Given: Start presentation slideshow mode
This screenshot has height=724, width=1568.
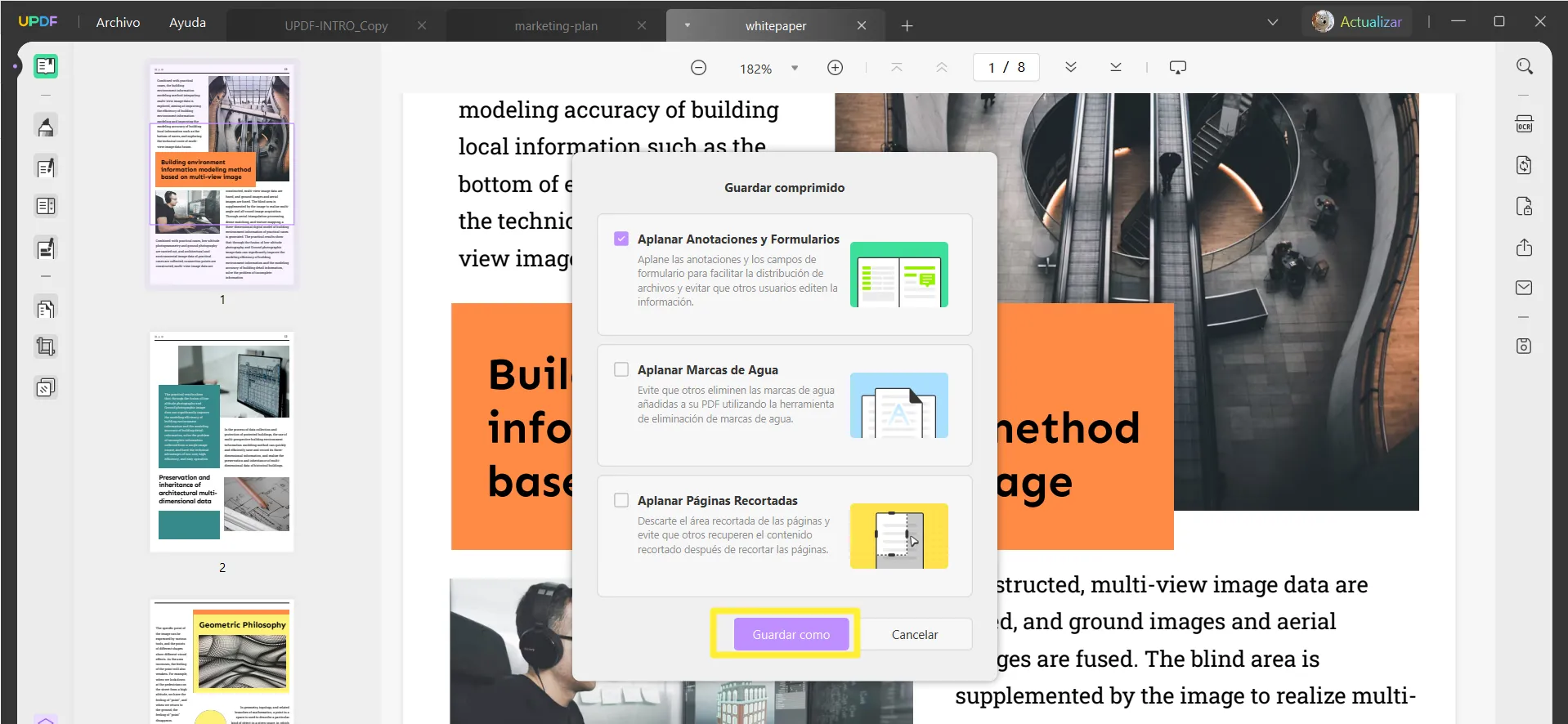Looking at the screenshot, I should pyautogui.click(x=1178, y=68).
